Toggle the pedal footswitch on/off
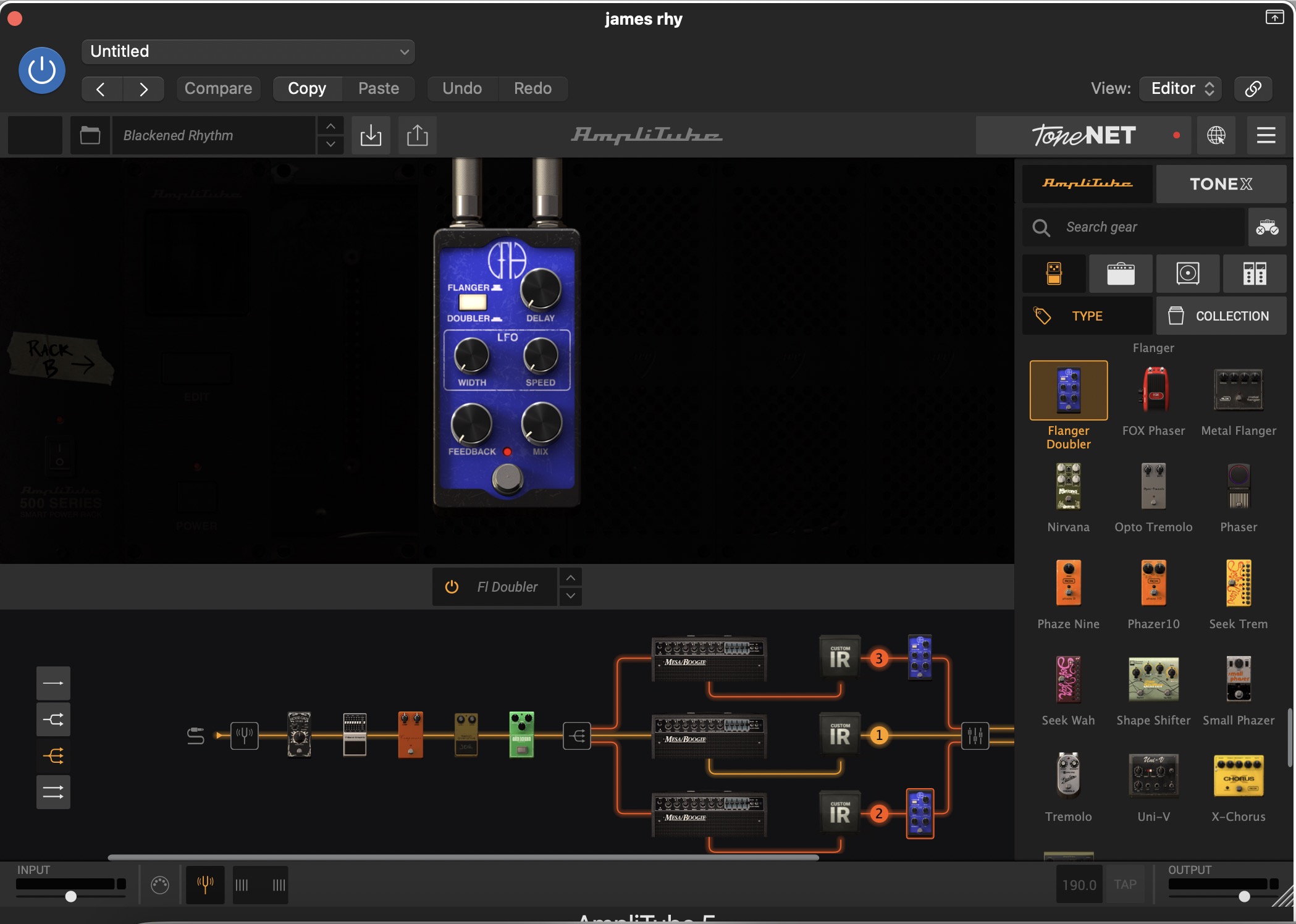Image resolution: width=1296 pixels, height=924 pixels. pyautogui.click(x=508, y=477)
